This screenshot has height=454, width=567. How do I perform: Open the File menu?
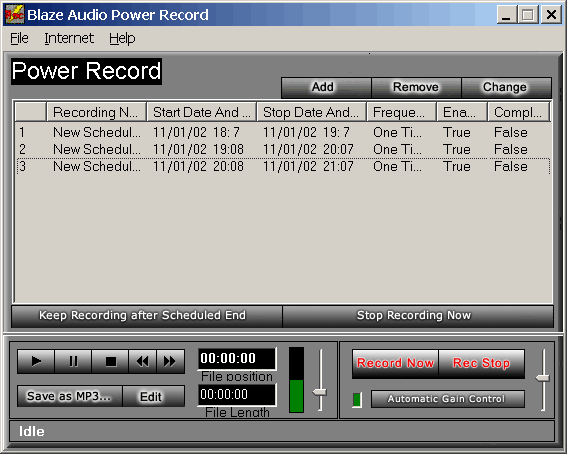click(x=19, y=38)
